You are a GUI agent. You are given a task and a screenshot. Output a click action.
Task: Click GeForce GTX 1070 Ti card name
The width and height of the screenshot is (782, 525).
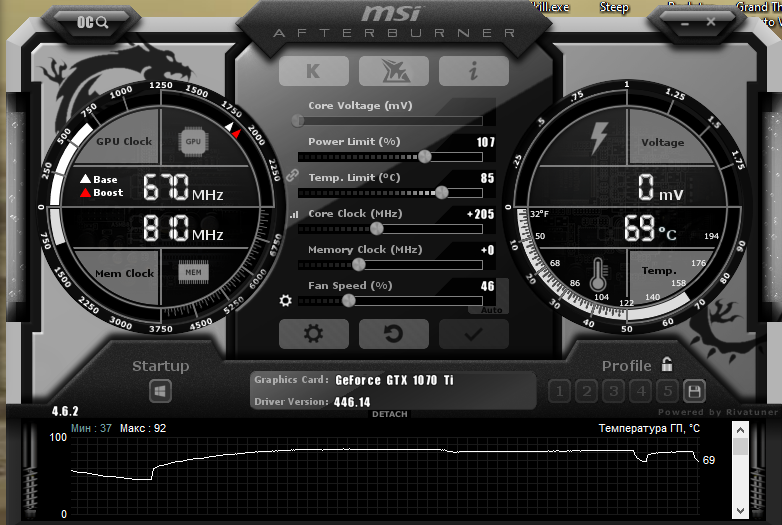(x=394, y=380)
